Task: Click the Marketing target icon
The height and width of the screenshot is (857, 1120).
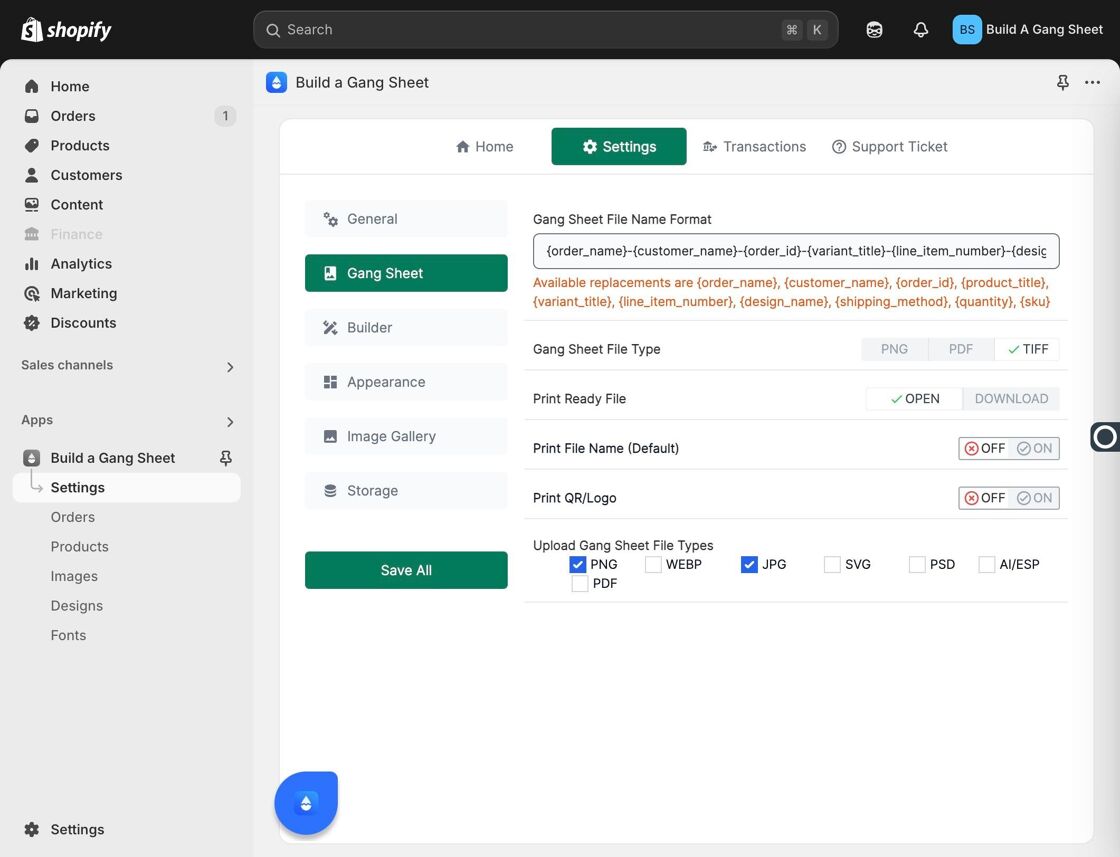Action: [31, 294]
